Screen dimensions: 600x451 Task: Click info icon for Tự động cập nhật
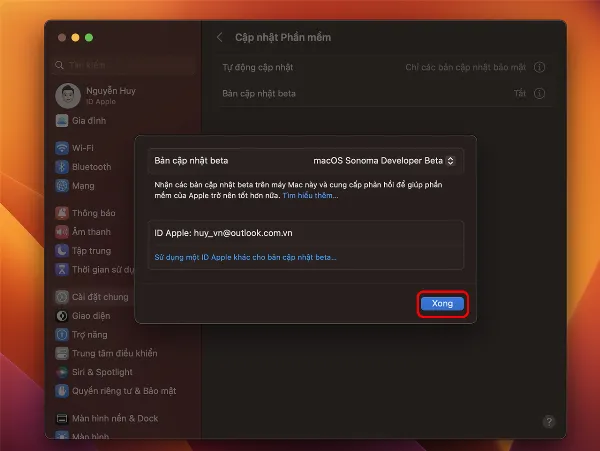540,67
